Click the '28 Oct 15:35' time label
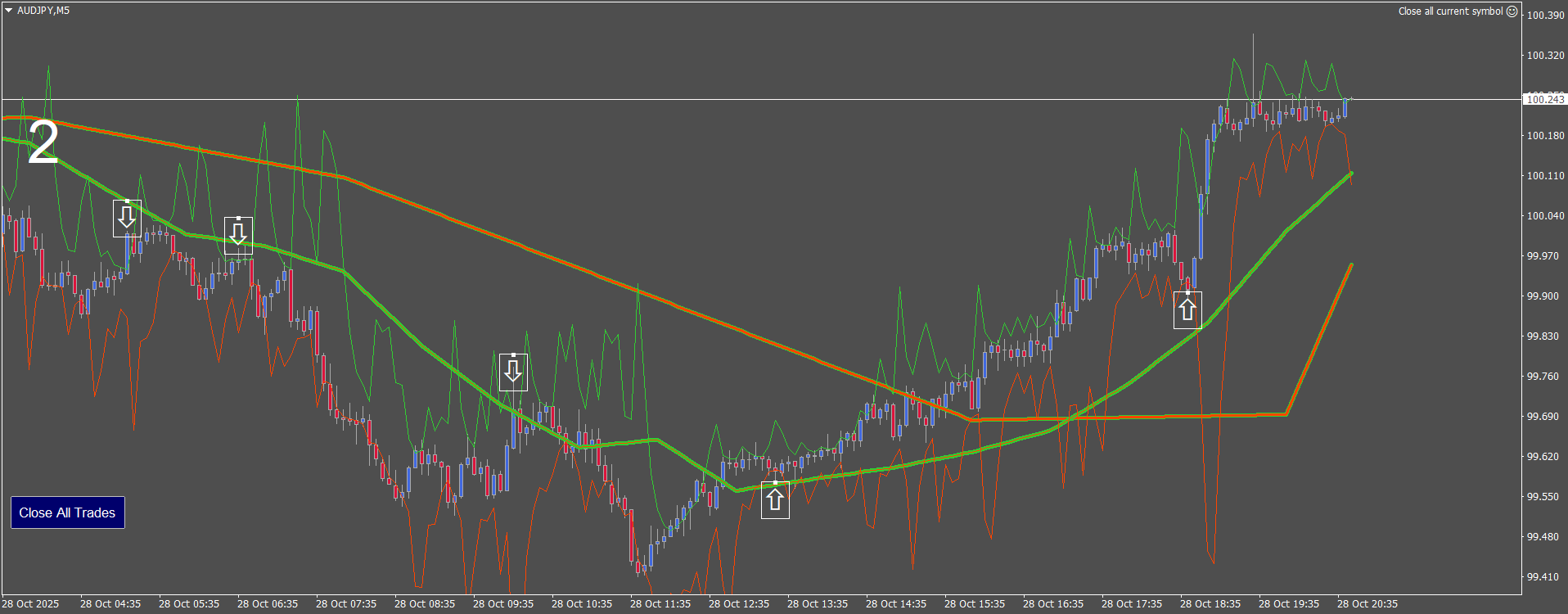 975,604
